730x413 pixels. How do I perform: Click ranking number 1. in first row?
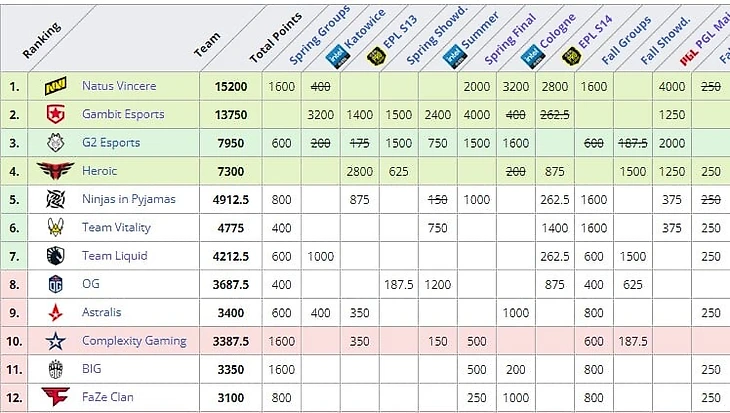pyautogui.click(x=14, y=87)
